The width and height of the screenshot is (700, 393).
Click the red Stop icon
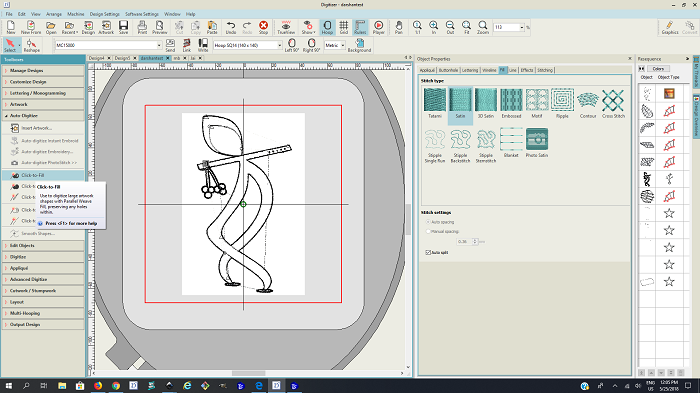pyautogui.click(x=263, y=27)
